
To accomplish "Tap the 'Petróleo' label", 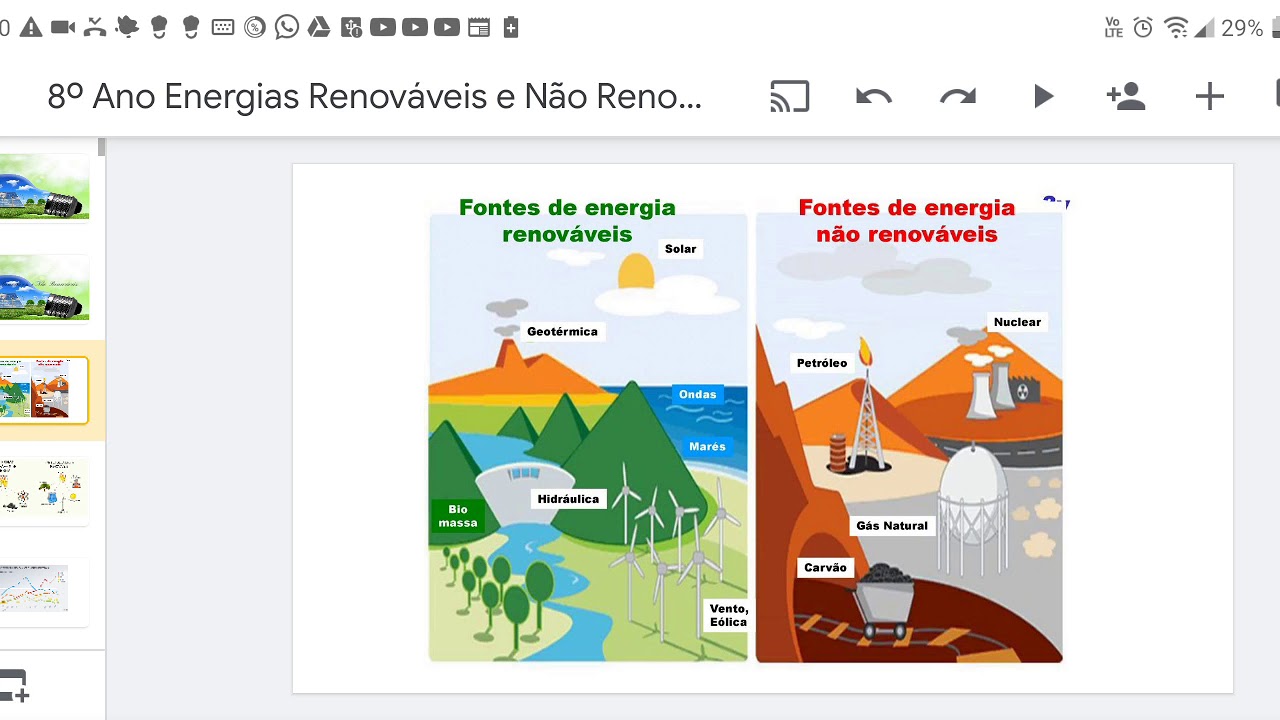I will pos(822,363).
